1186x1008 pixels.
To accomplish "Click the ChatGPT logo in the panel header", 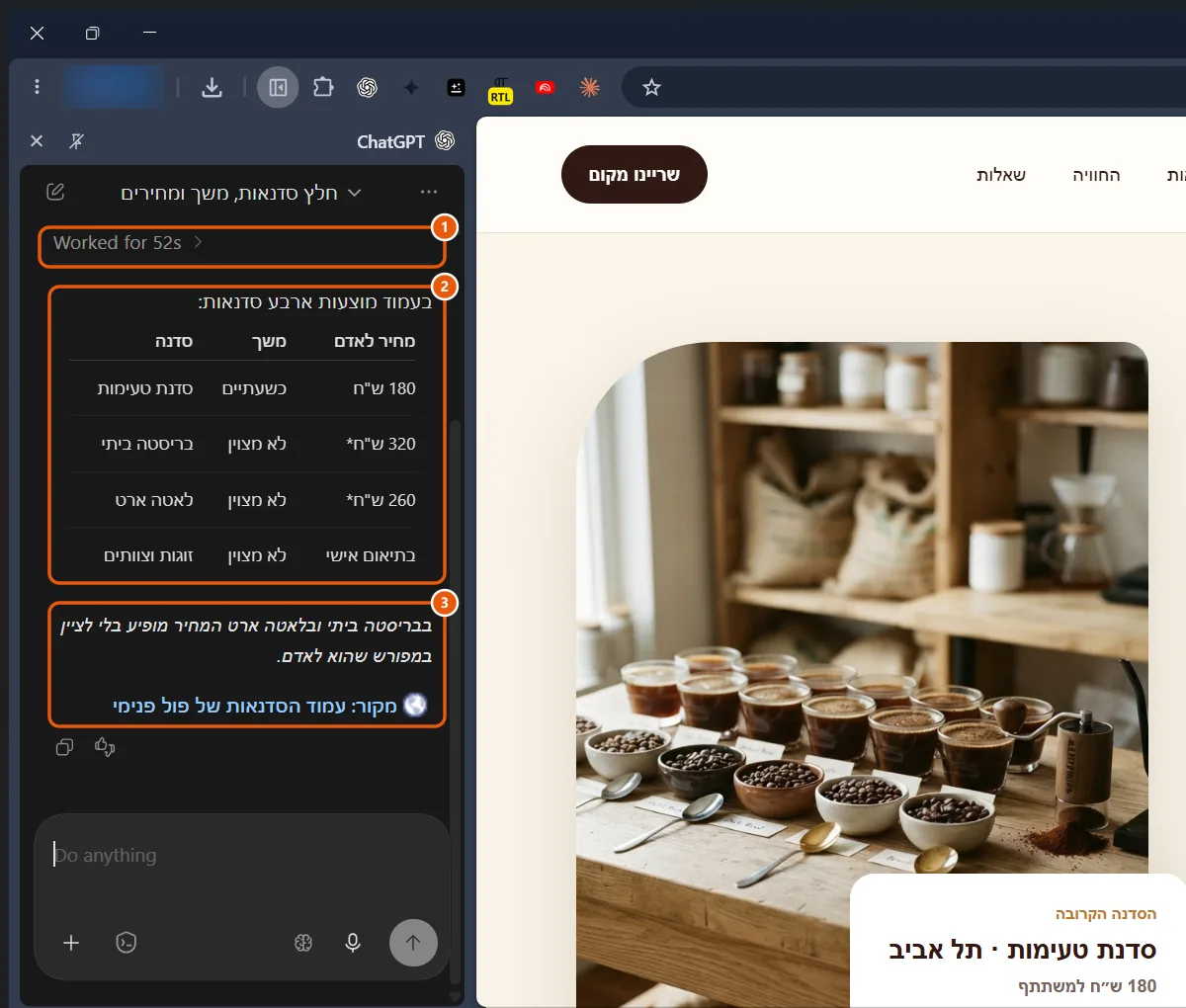I will coord(445,141).
